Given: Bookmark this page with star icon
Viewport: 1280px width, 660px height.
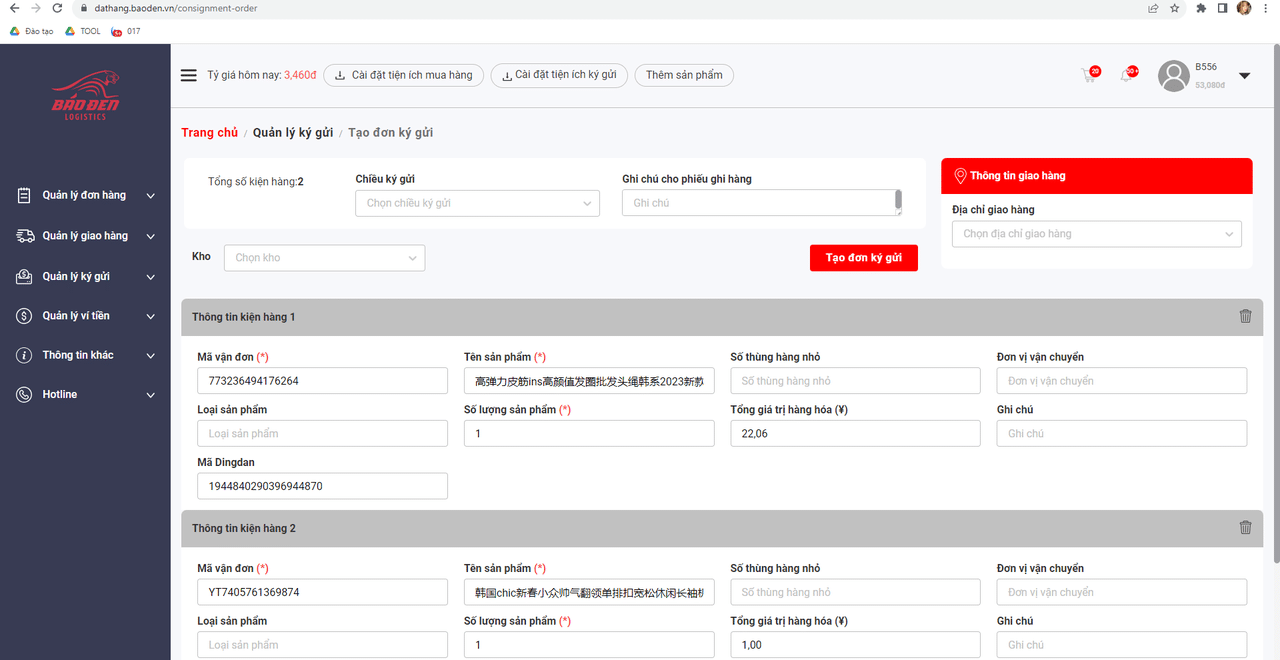Looking at the screenshot, I should coord(1175,8).
